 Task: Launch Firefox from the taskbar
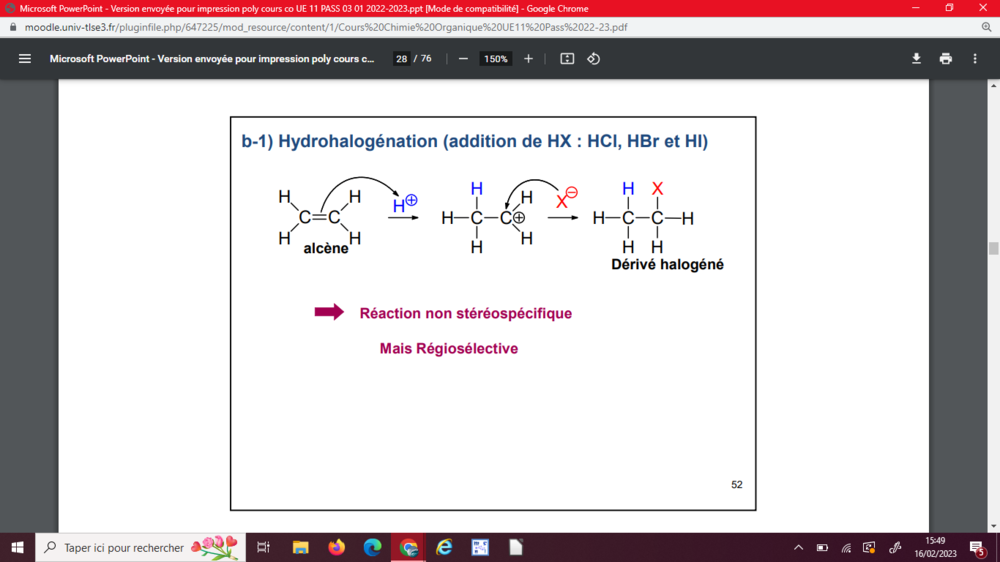(x=336, y=547)
